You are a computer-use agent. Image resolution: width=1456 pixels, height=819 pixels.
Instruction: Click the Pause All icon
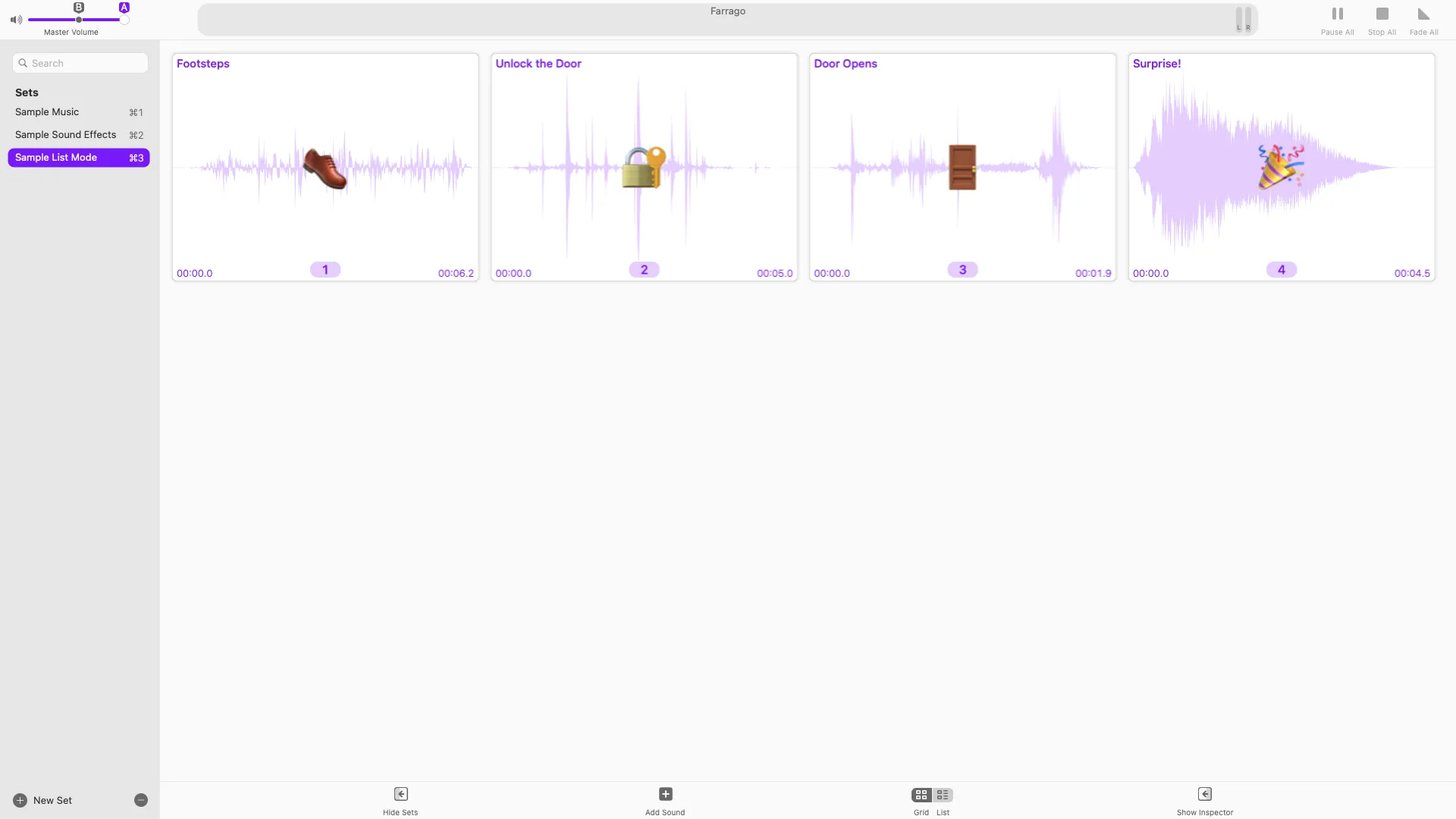point(1337,14)
